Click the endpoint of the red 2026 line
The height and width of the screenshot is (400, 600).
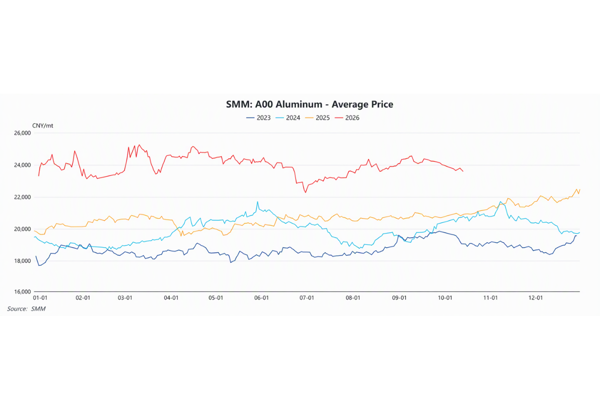(x=463, y=171)
